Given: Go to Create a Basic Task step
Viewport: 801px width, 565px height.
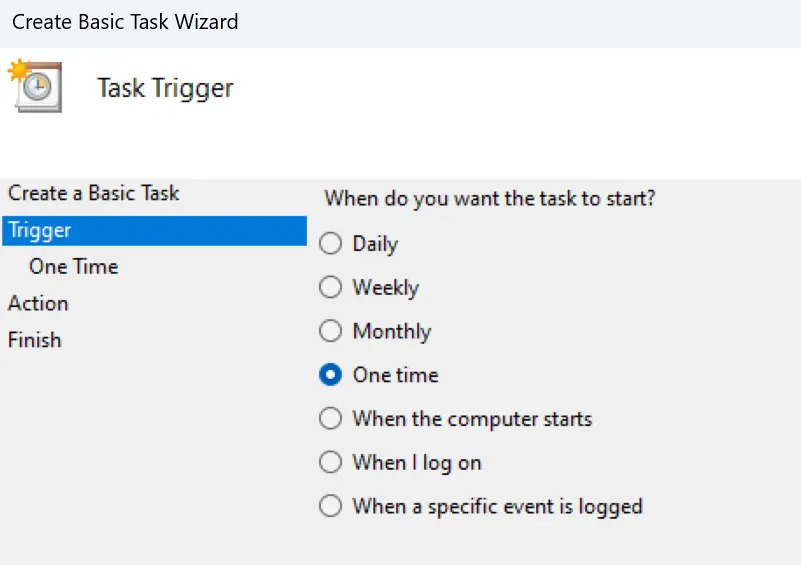Looking at the screenshot, I should (93, 193).
